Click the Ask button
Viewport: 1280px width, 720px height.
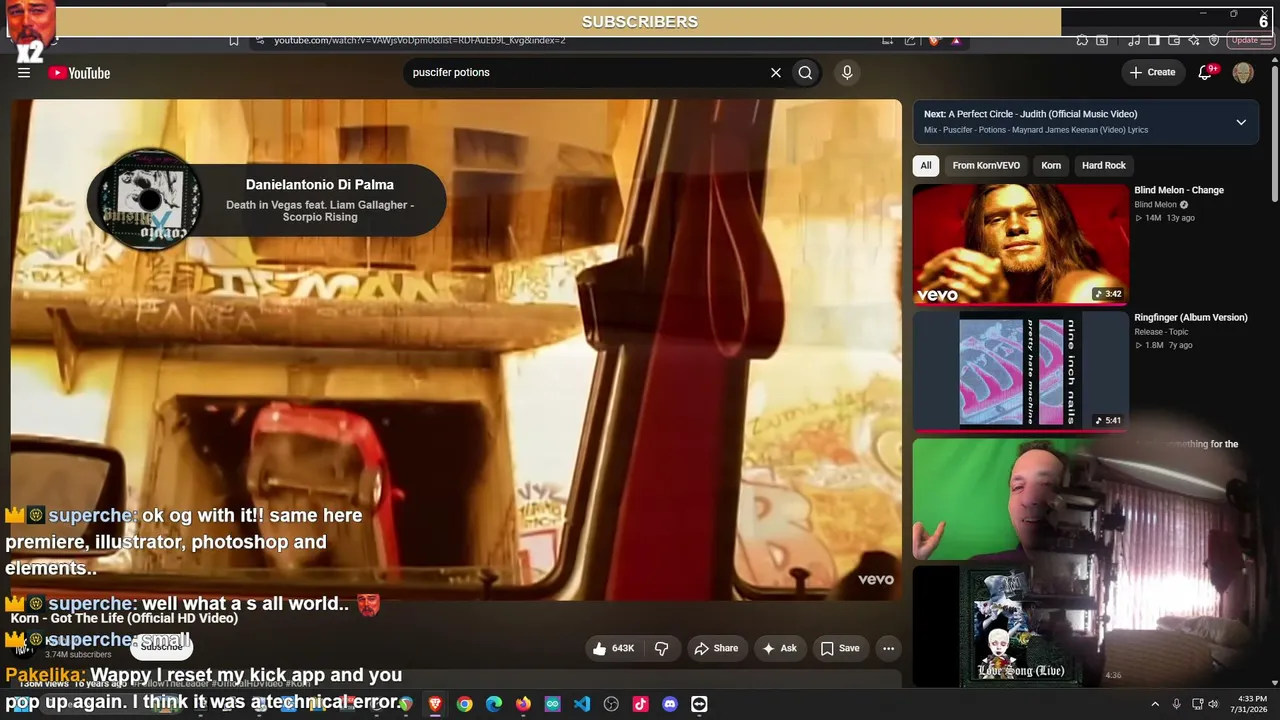780,648
